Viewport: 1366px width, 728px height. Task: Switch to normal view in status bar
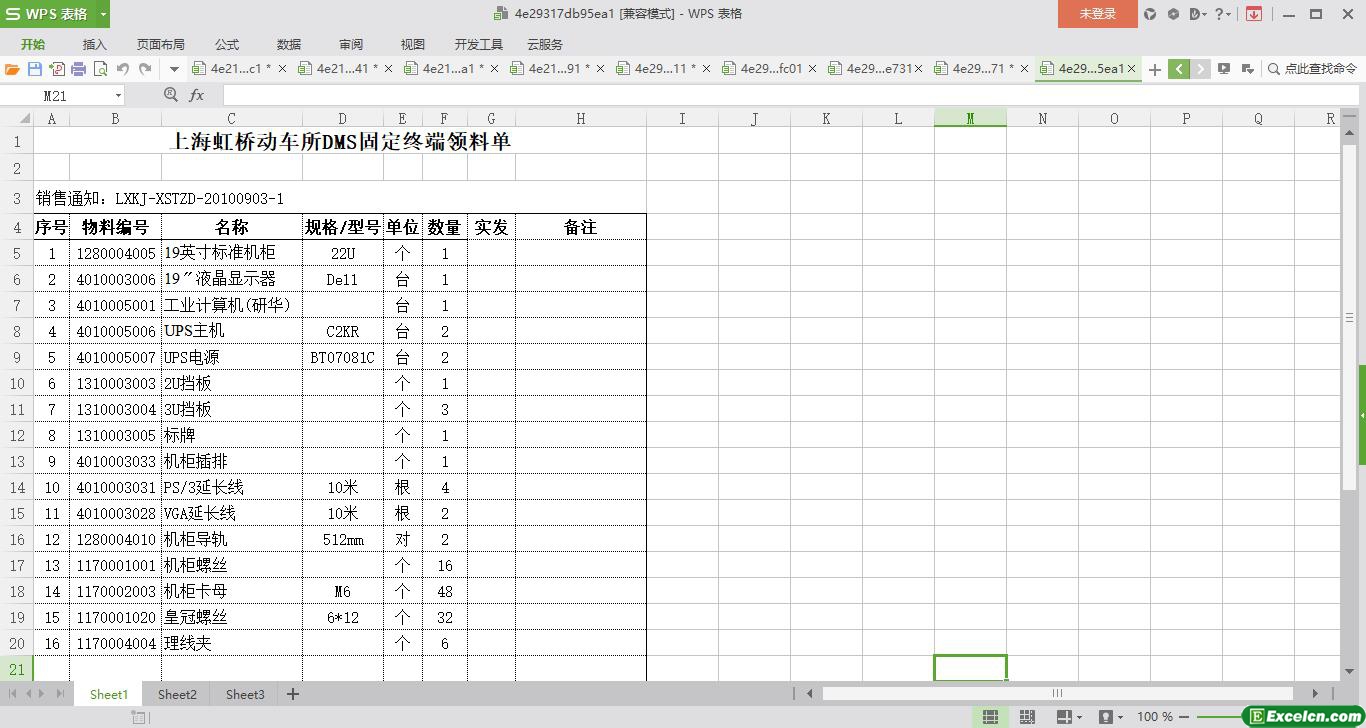990,717
